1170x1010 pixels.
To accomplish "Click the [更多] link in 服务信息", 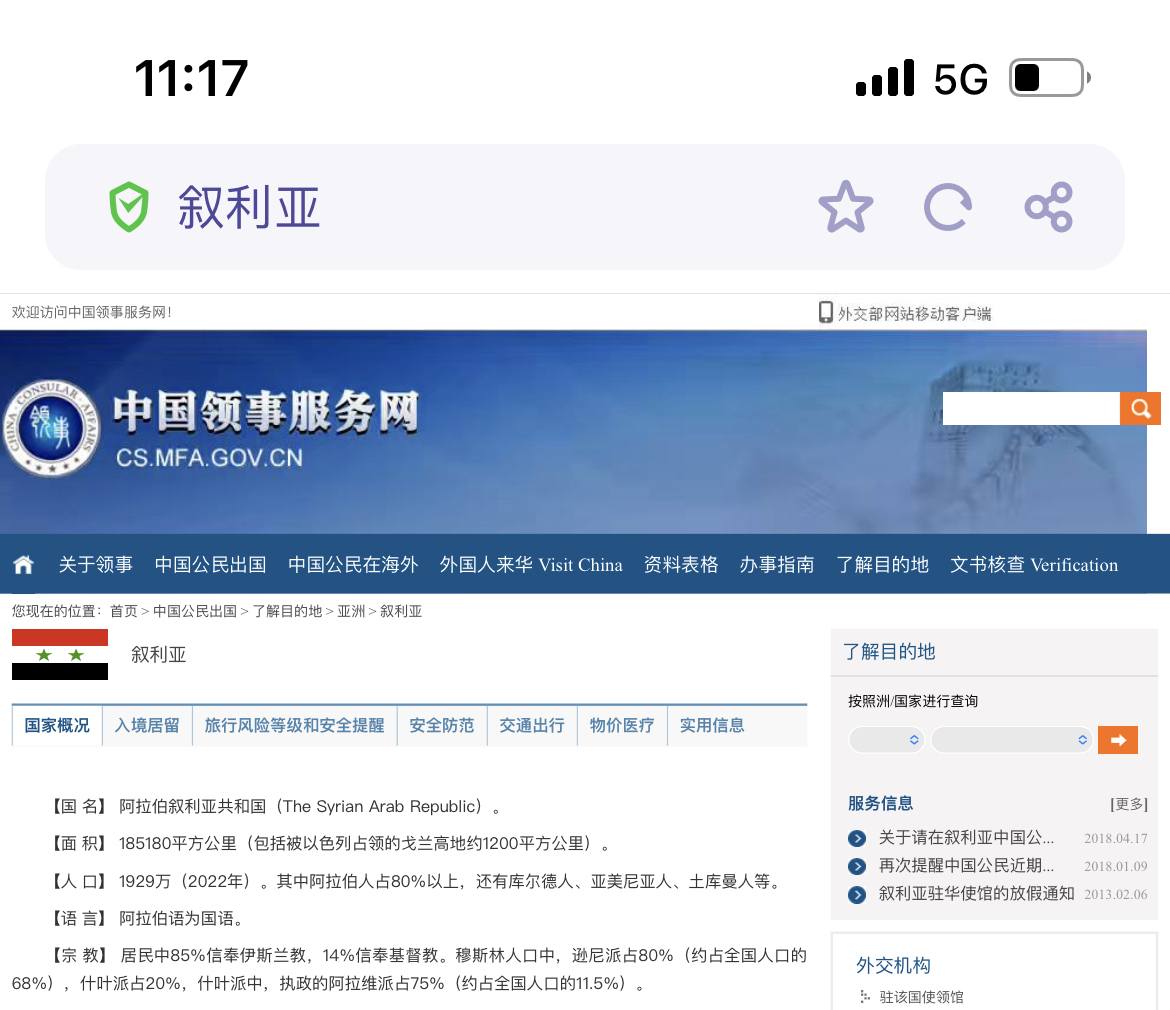I will click(1129, 803).
